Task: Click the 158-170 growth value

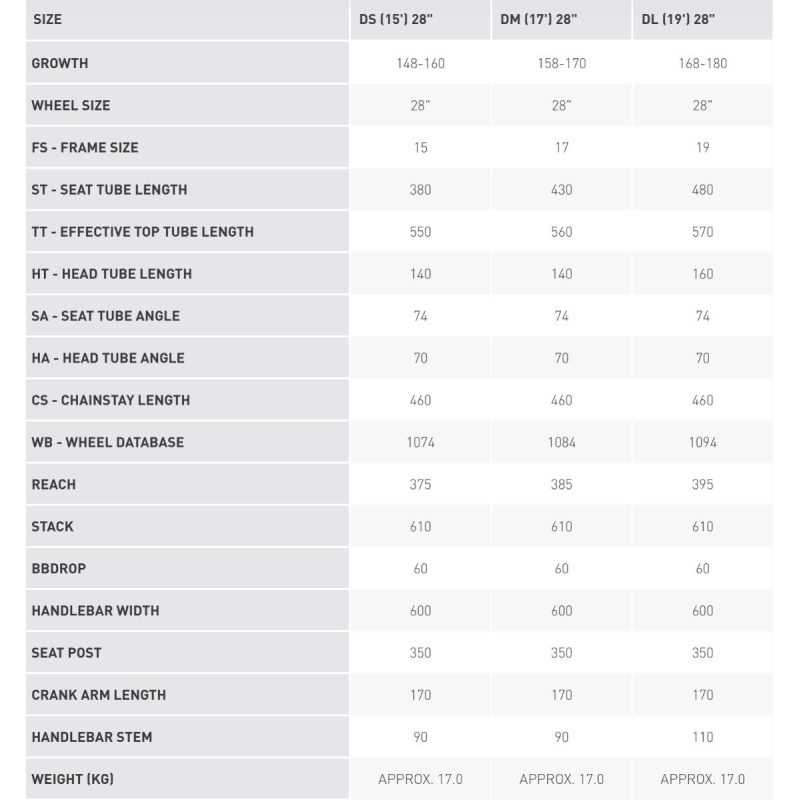Action: tap(562, 63)
